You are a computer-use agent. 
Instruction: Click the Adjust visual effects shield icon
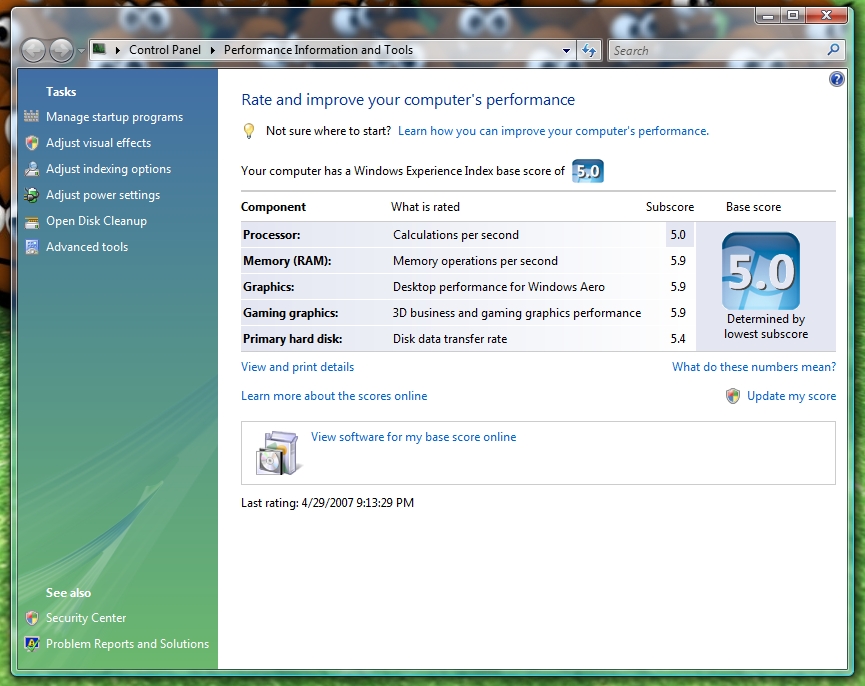(x=31, y=143)
